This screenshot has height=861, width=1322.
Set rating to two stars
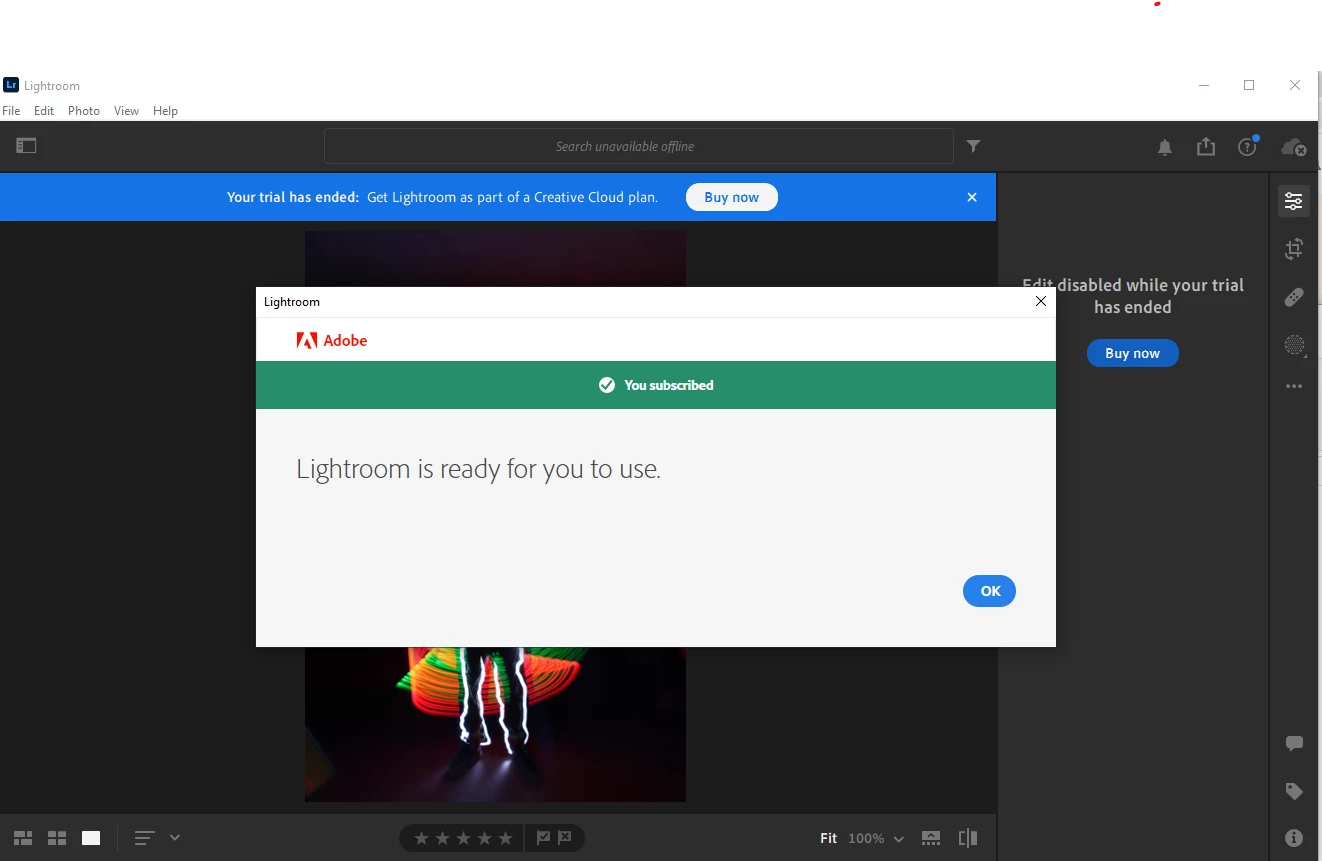click(442, 838)
